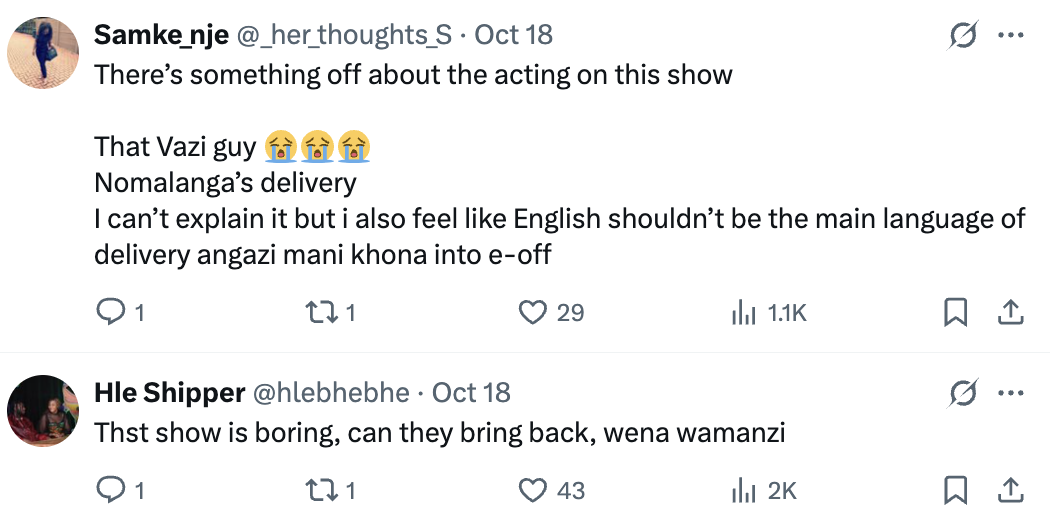
Task: View analytics on Samke_nje's 1.1K views tweet
Action: (x=742, y=313)
